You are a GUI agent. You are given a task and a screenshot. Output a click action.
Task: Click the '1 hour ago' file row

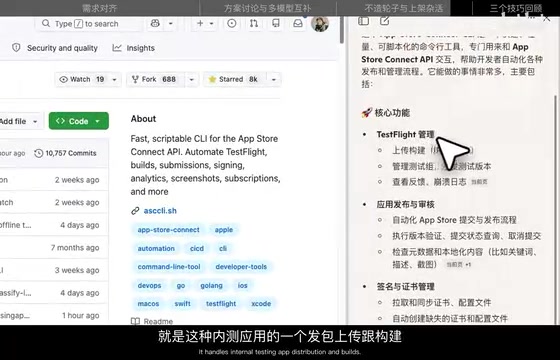tap(54, 315)
